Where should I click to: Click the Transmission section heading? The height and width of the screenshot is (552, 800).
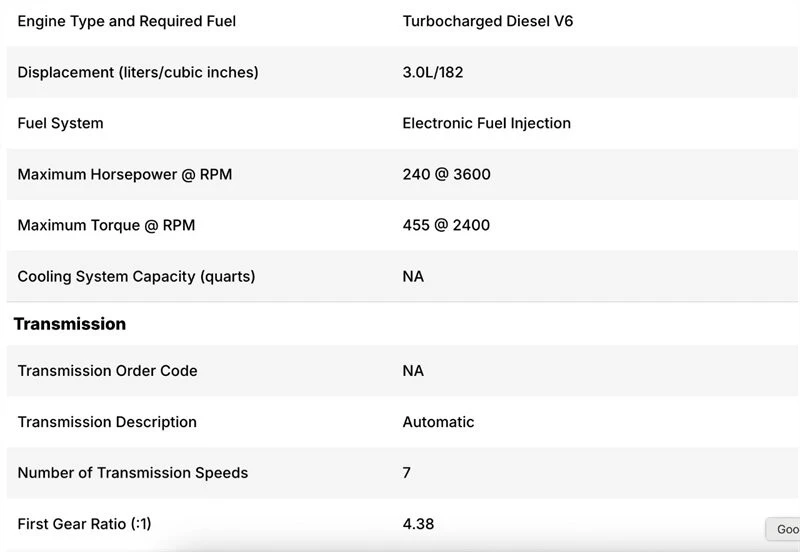tap(69, 324)
